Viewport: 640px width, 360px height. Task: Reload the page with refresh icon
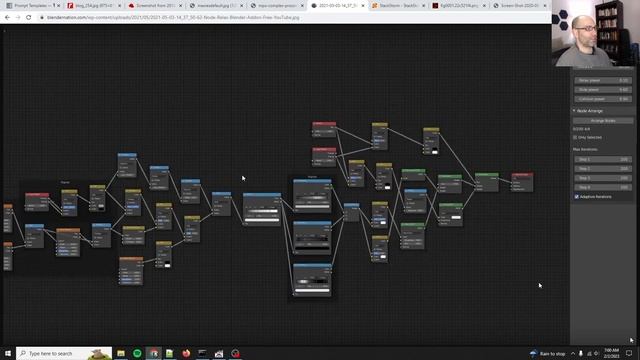tap(29, 18)
